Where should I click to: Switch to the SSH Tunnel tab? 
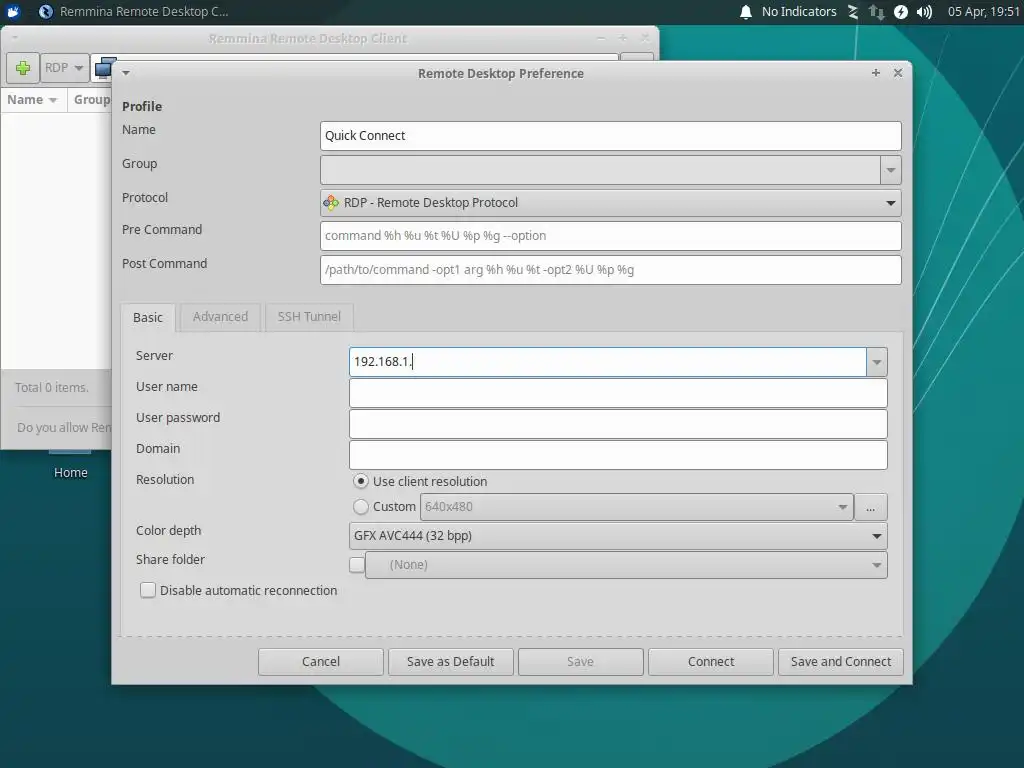[309, 317]
